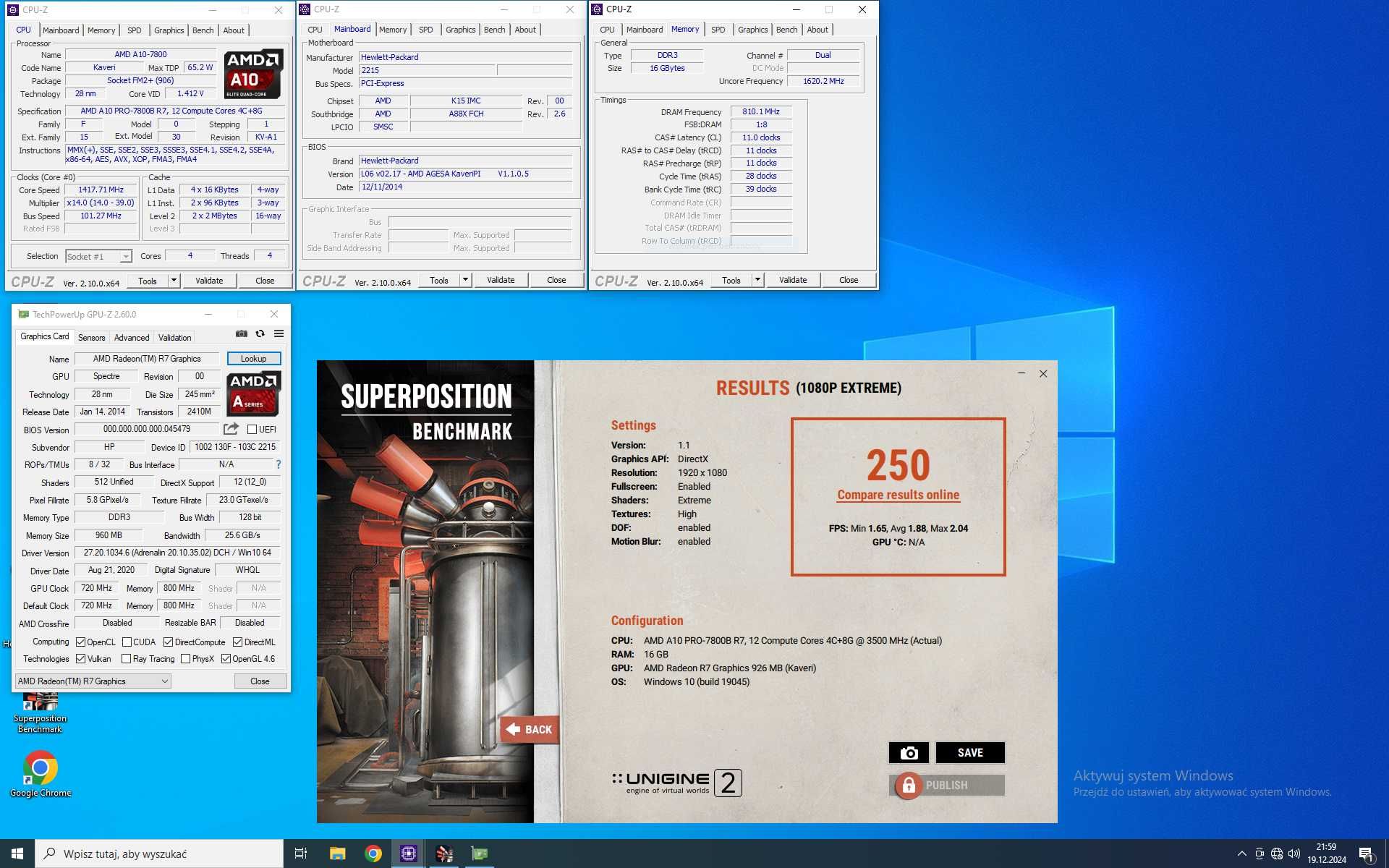Open the GPU-Z hamburger menu
Viewport: 1389px width, 868px height.
(279, 333)
